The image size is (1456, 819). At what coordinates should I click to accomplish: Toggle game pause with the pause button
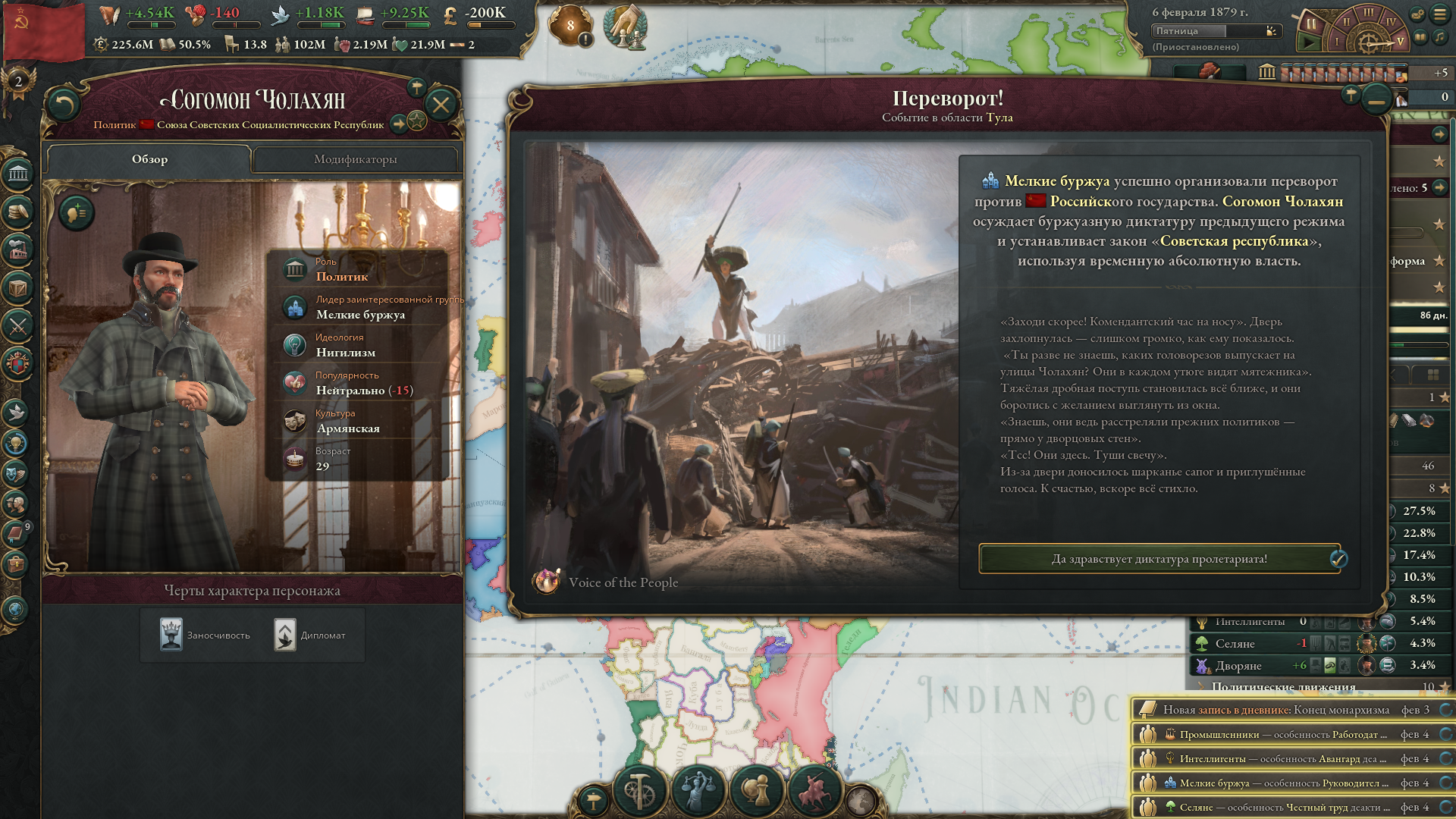[x=1310, y=24]
